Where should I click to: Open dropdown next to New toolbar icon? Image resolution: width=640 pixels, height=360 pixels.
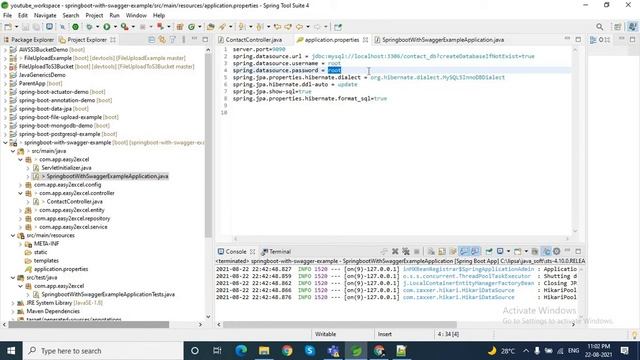tap(16, 27)
